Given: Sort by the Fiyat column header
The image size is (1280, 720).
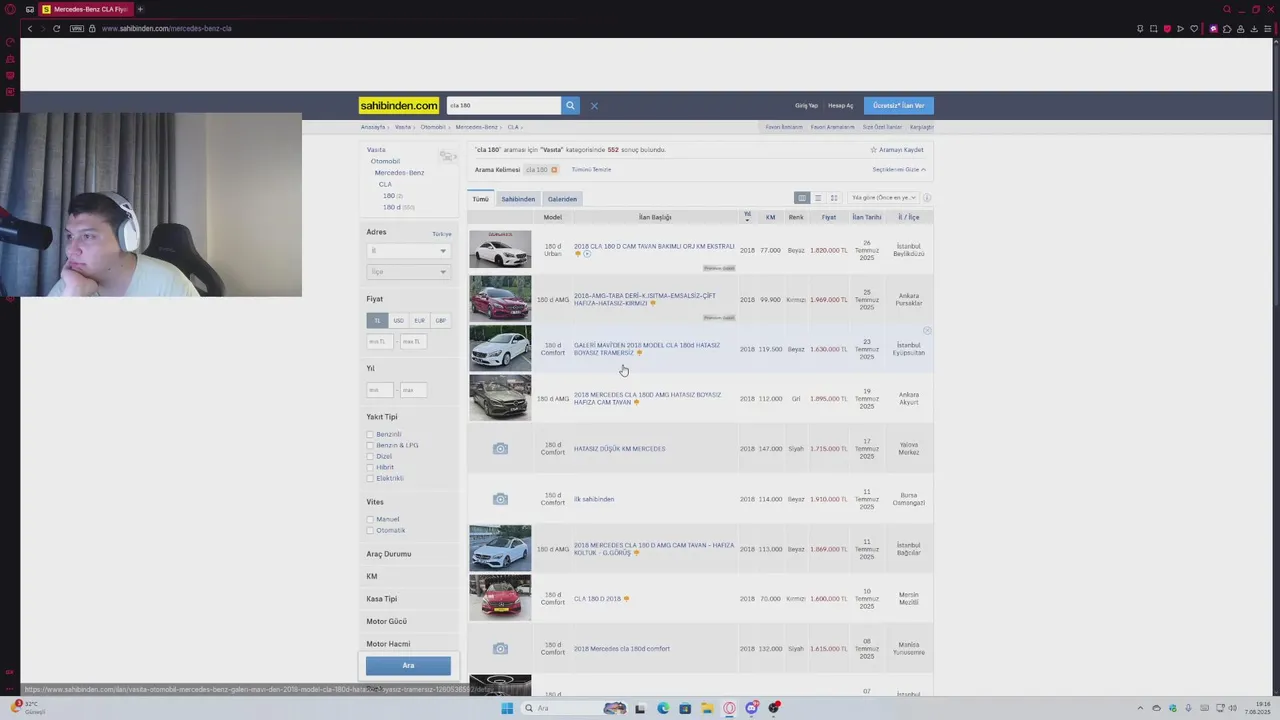Looking at the screenshot, I should [x=829, y=217].
